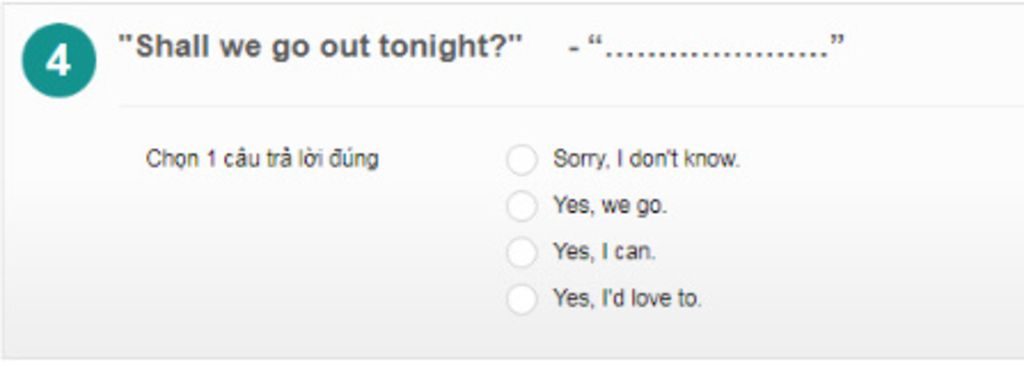The height and width of the screenshot is (387, 1024).
Task: Tick the third answer choice circle
Action: pyautogui.click(x=522, y=253)
